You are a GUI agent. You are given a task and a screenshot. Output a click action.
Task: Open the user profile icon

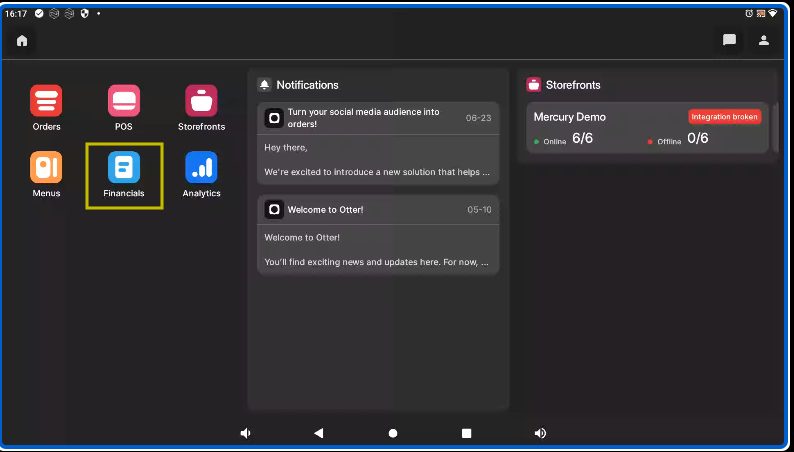point(764,41)
